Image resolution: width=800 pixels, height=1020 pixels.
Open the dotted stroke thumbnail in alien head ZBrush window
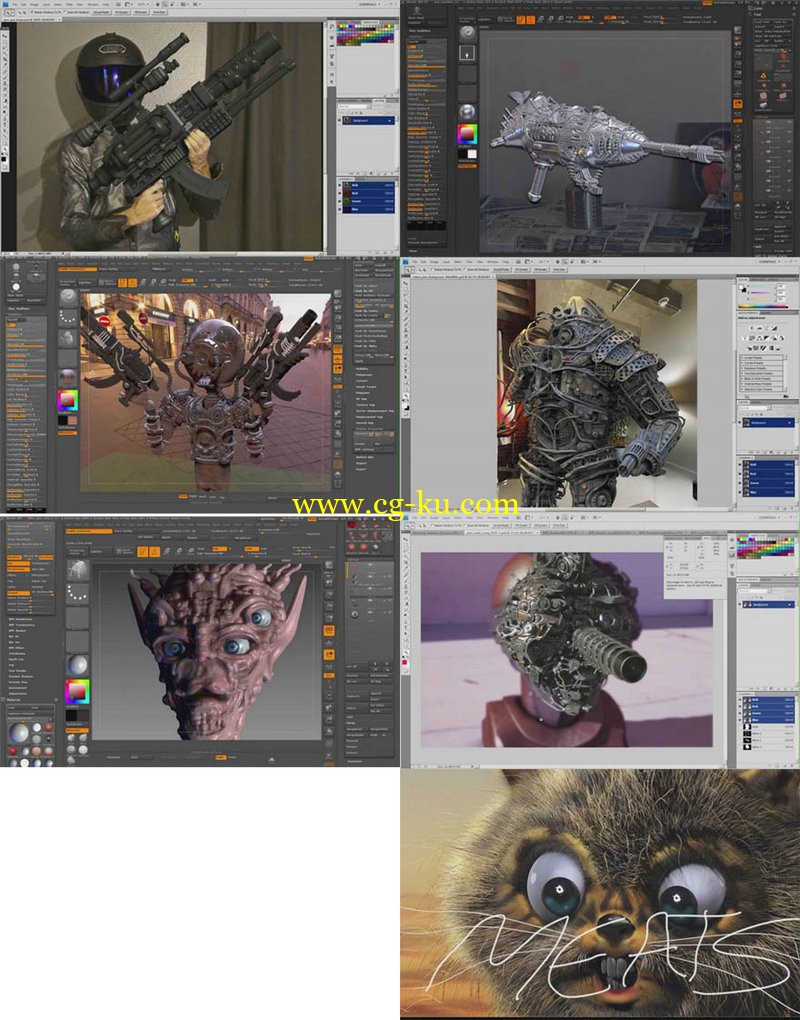[x=77, y=593]
